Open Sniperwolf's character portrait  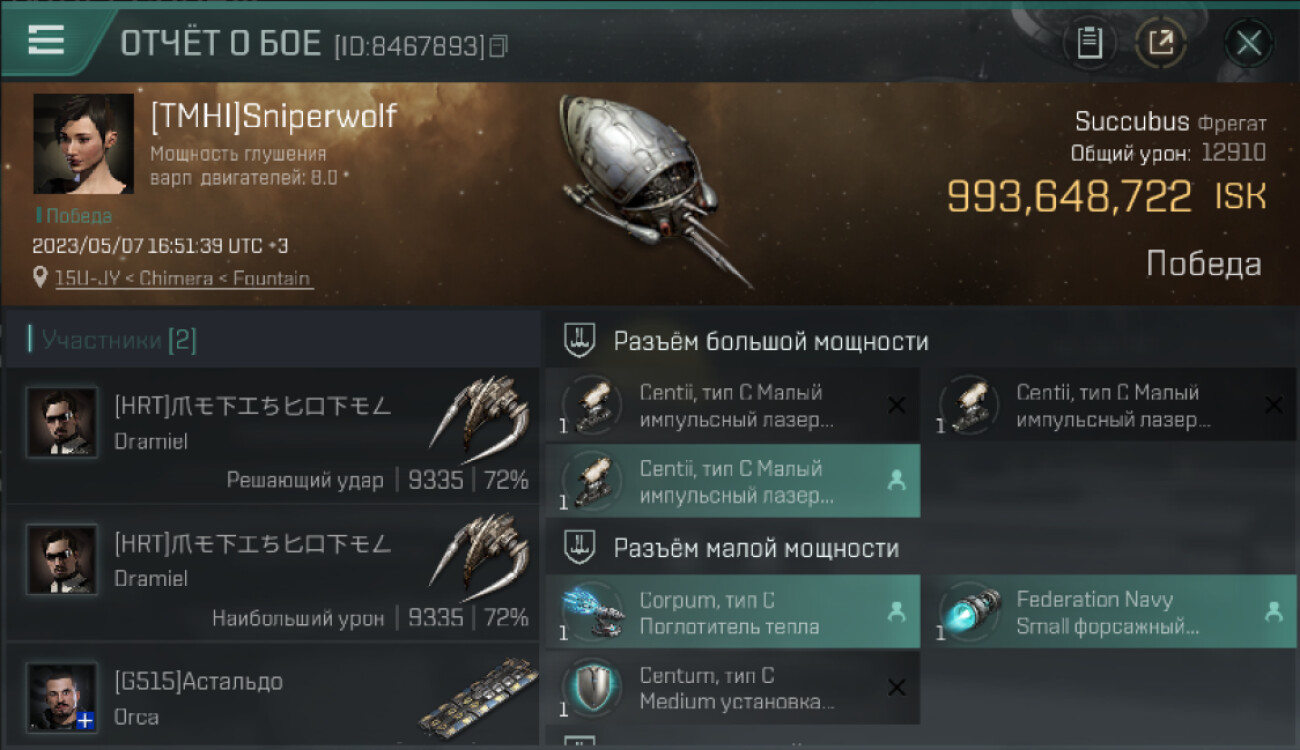(83, 144)
